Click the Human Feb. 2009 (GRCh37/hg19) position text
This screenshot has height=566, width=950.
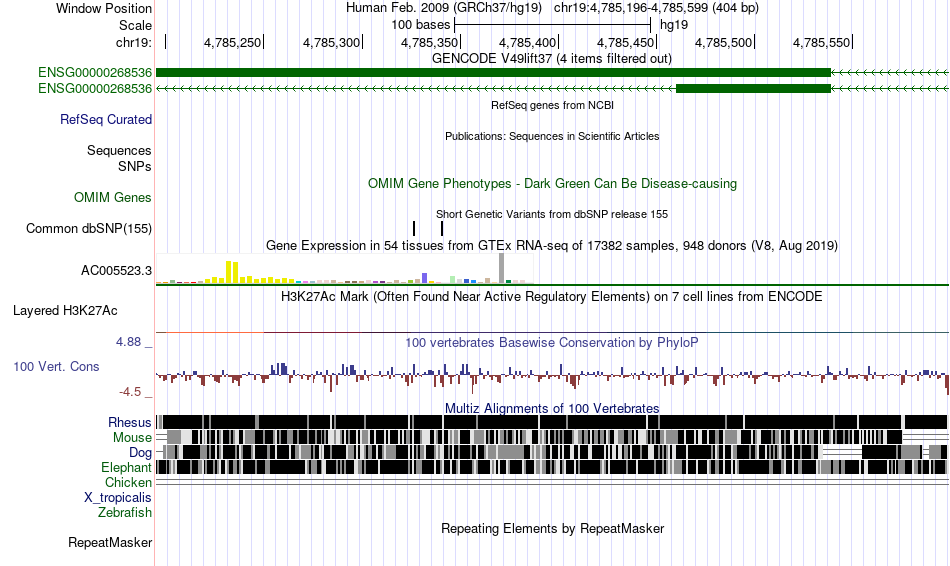[x=444, y=8]
